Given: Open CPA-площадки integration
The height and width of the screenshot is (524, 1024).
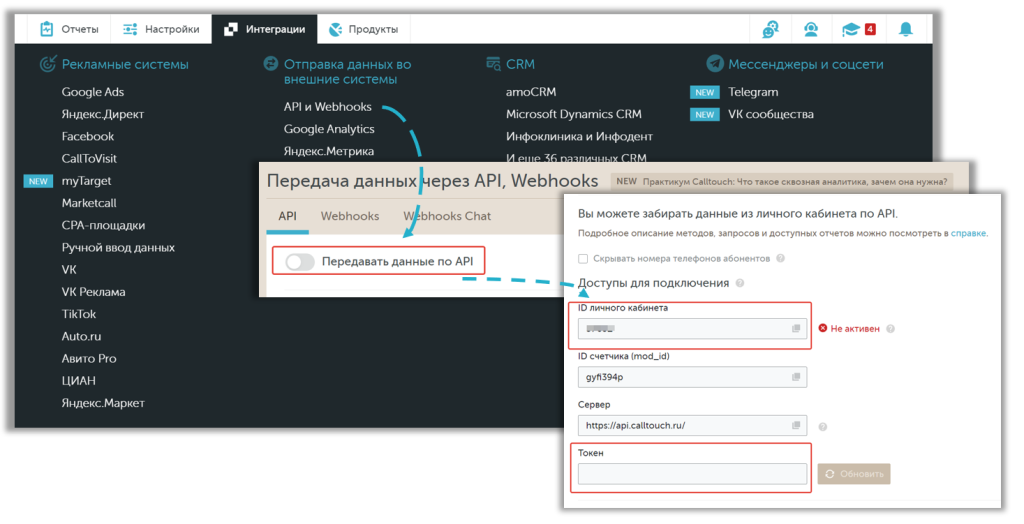Looking at the screenshot, I should [103, 225].
